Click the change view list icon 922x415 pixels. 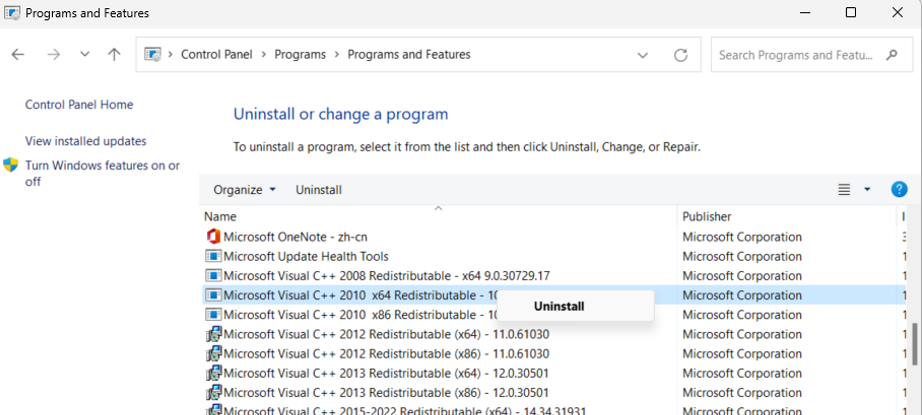pyautogui.click(x=844, y=189)
